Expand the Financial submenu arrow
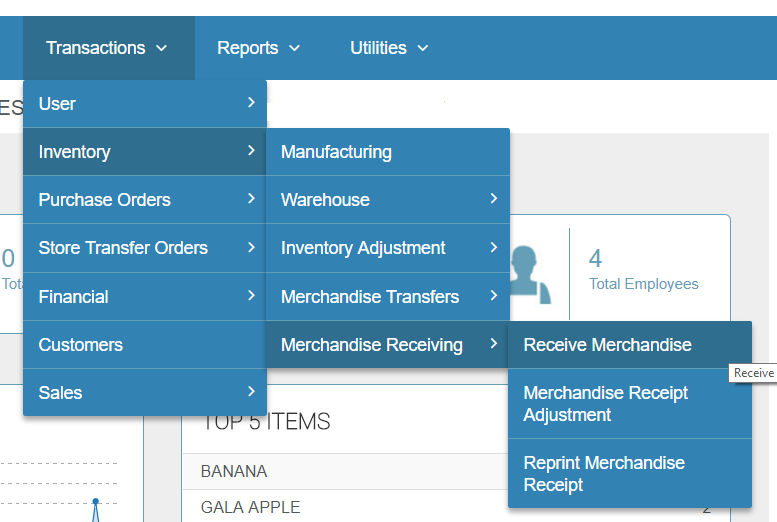The width and height of the screenshot is (777, 522). coord(251,295)
